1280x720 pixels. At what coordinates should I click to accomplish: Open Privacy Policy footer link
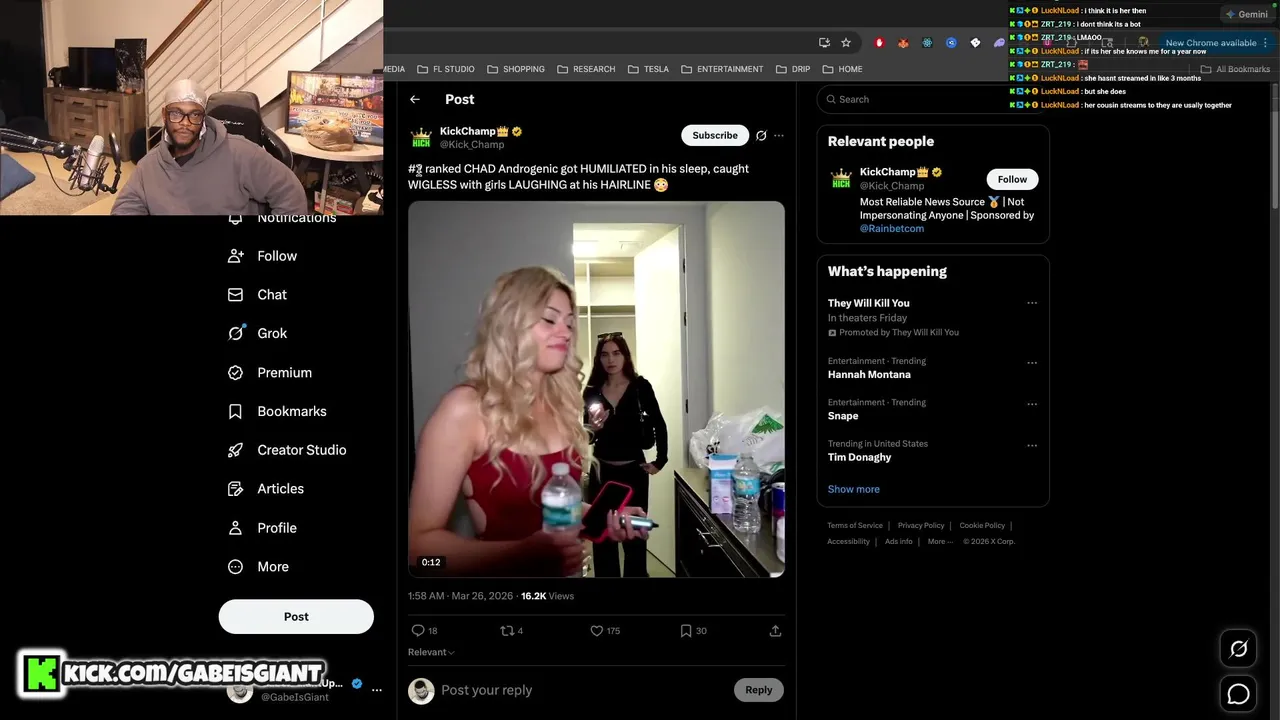pyautogui.click(x=921, y=525)
